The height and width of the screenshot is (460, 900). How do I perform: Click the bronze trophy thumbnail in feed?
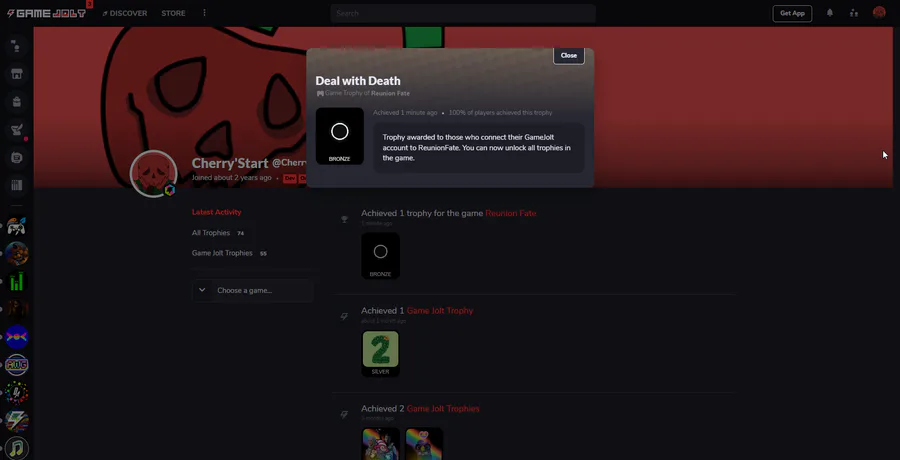coord(381,256)
